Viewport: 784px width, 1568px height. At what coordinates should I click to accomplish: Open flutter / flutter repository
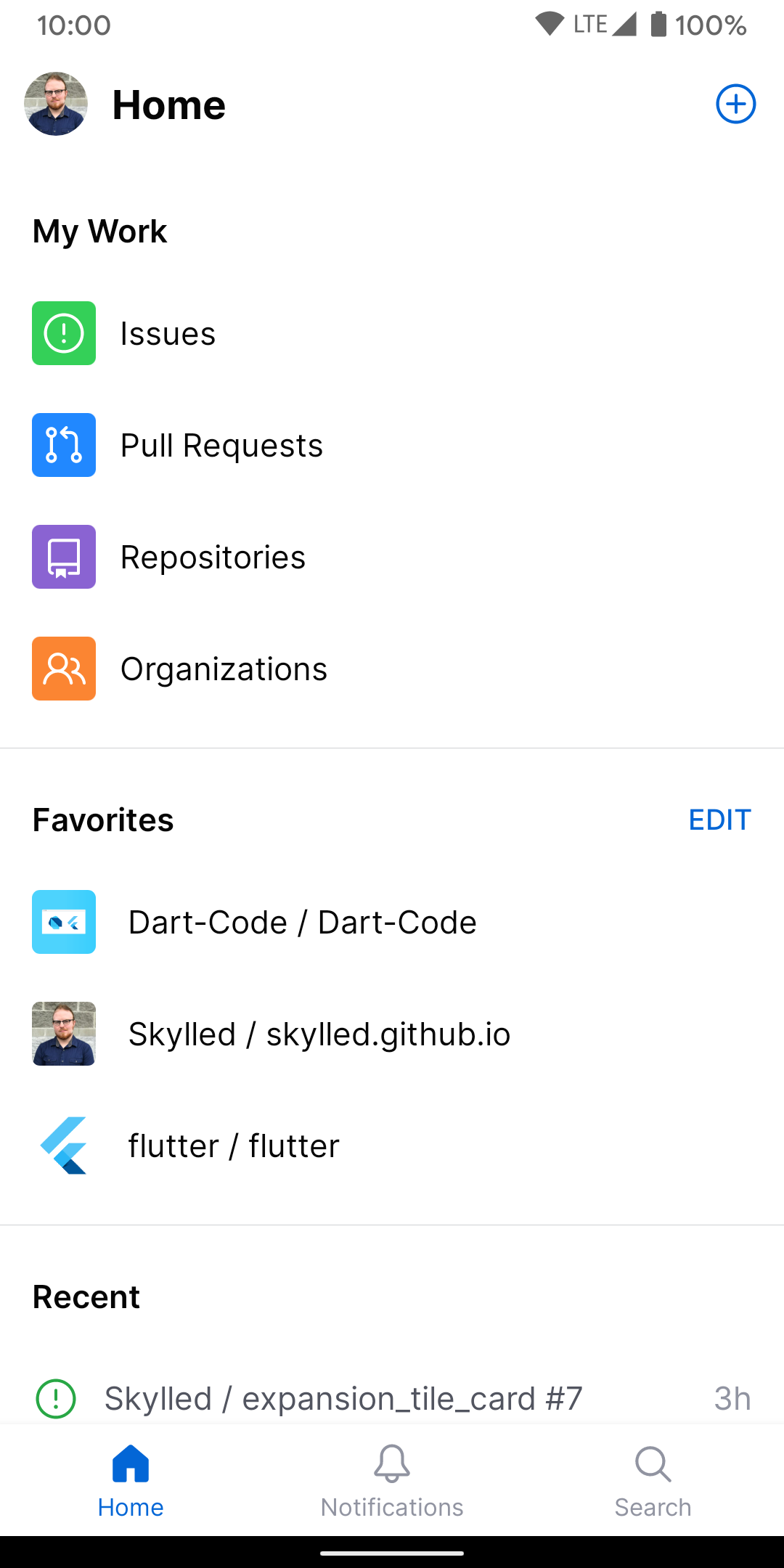click(234, 1146)
